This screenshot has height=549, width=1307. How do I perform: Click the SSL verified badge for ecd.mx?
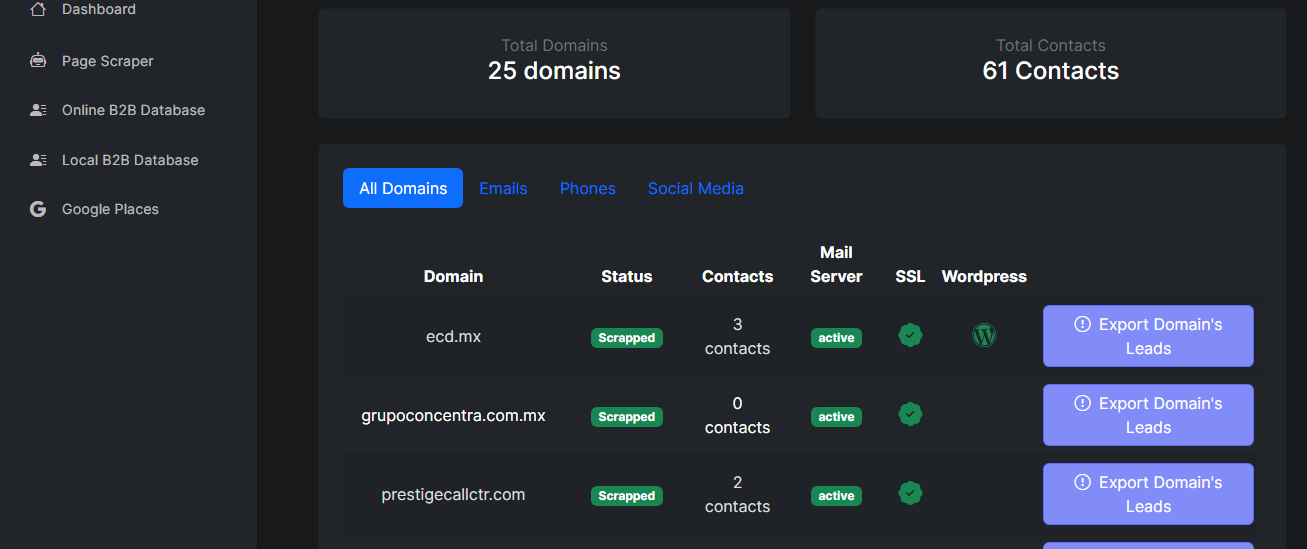point(910,335)
